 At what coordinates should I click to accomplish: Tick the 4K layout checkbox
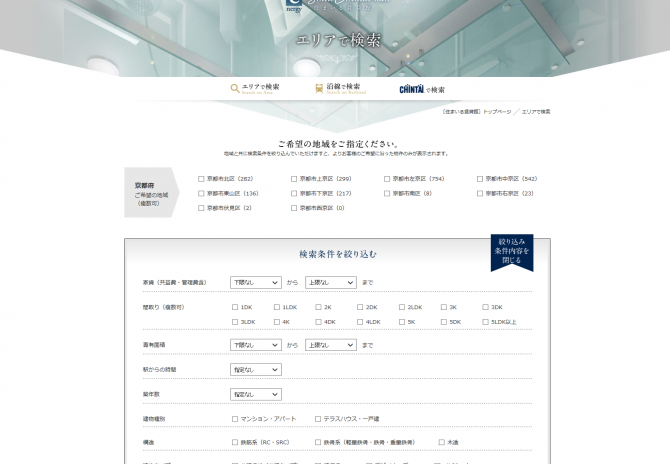(x=277, y=322)
